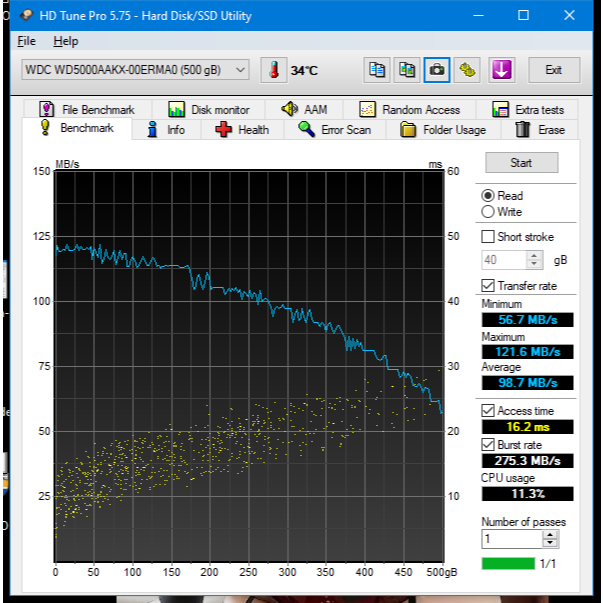Image resolution: width=603 pixels, height=603 pixels.
Task: Enable the Short stroke checkbox
Action: point(488,237)
